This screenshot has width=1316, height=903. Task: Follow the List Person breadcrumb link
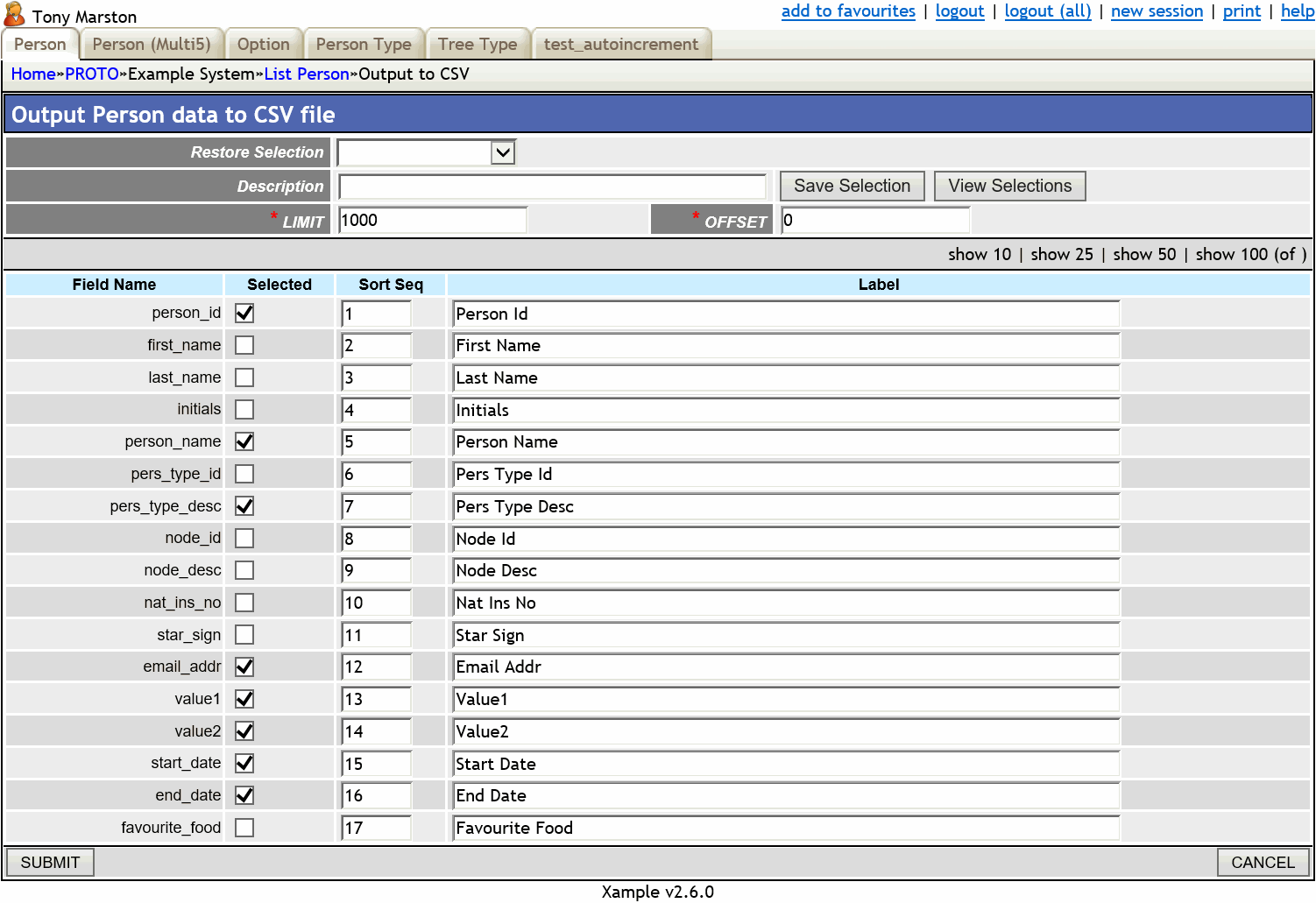click(307, 74)
